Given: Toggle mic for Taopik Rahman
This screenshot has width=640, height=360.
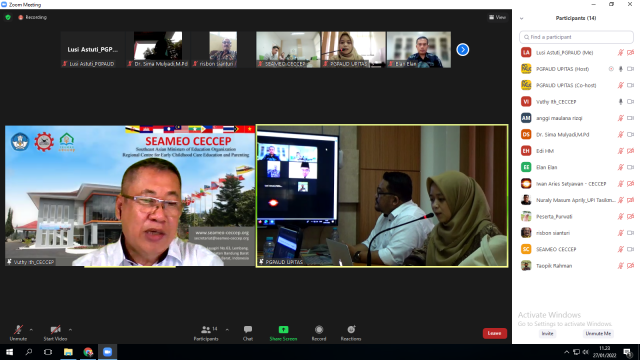Looking at the screenshot, I should coord(621,266).
